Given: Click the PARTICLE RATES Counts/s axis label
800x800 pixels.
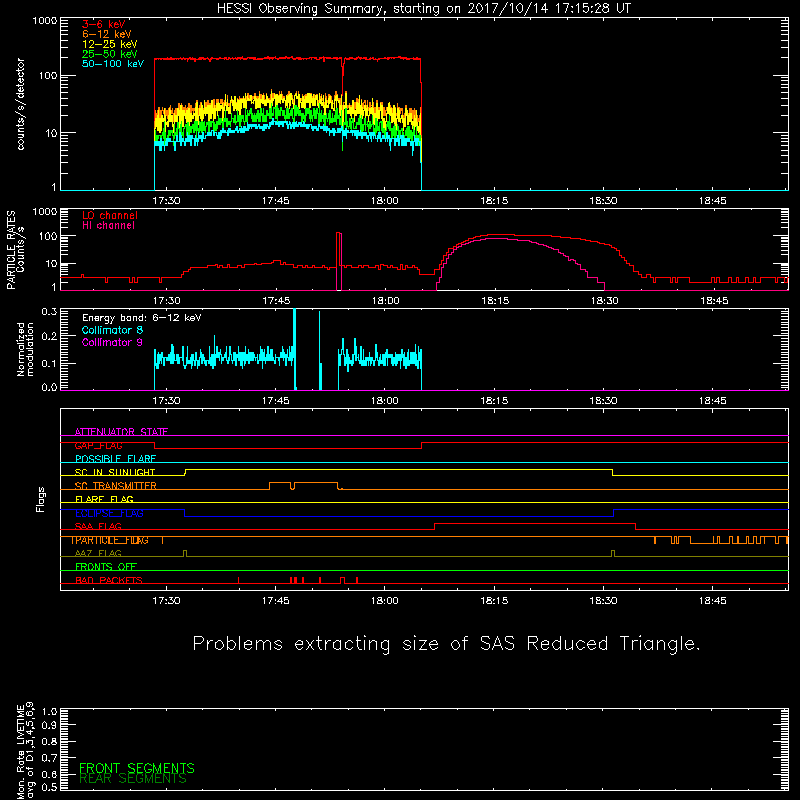Looking at the screenshot, I should coord(15,250).
